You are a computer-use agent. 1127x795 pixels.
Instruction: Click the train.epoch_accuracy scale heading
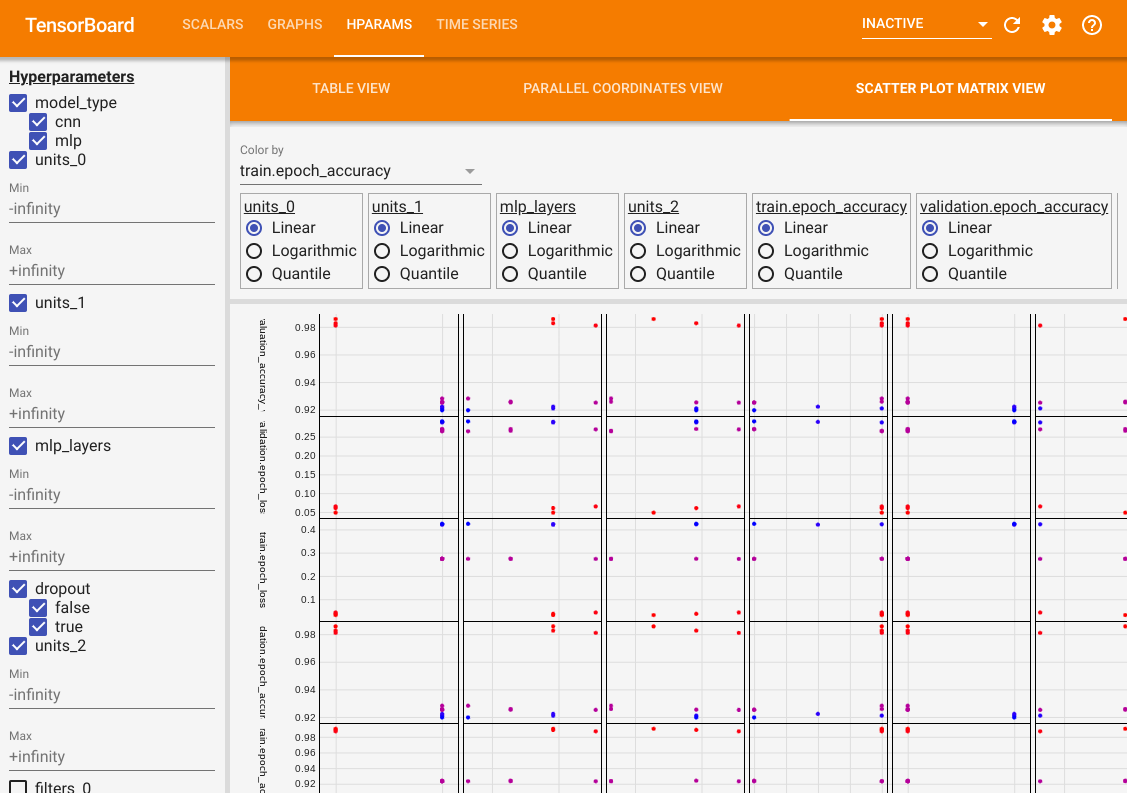point(831,207)
